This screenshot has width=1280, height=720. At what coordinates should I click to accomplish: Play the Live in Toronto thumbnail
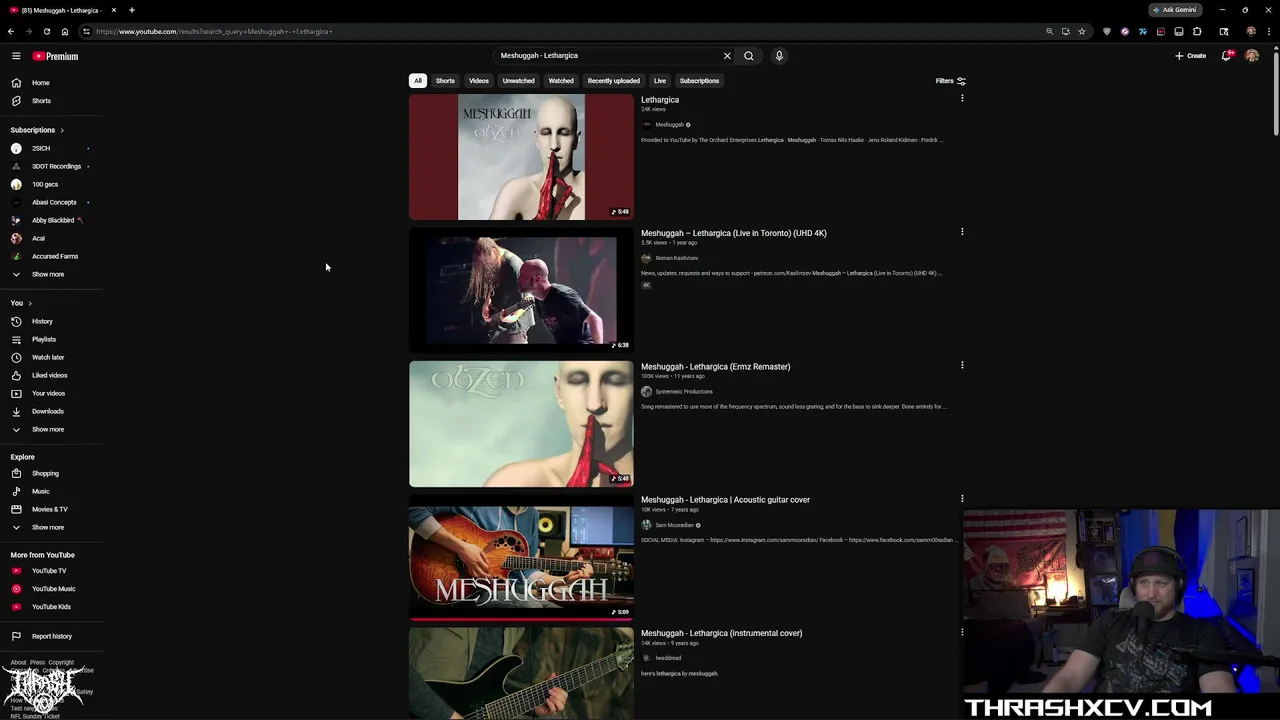tap(521, 290)
